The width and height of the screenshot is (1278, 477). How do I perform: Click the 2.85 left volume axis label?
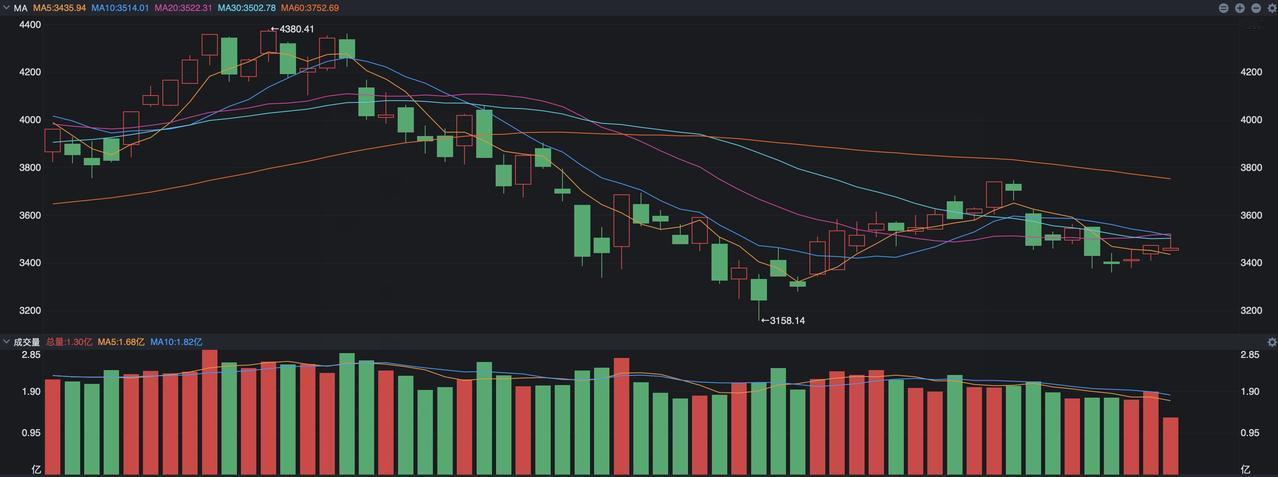pyautogui.click(x=31, y=355)
